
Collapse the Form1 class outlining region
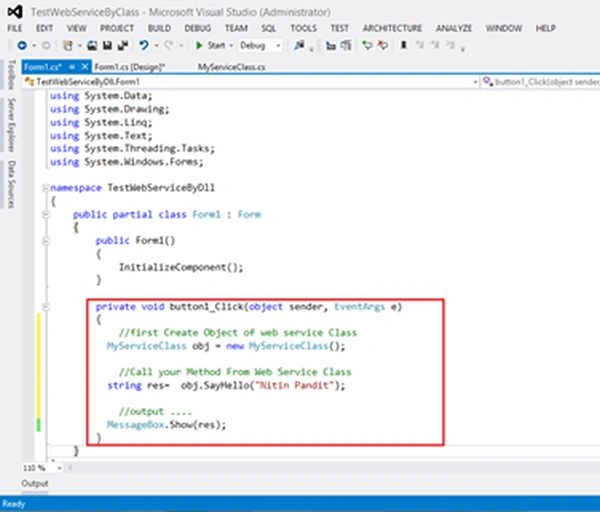(x=46, y=215)
